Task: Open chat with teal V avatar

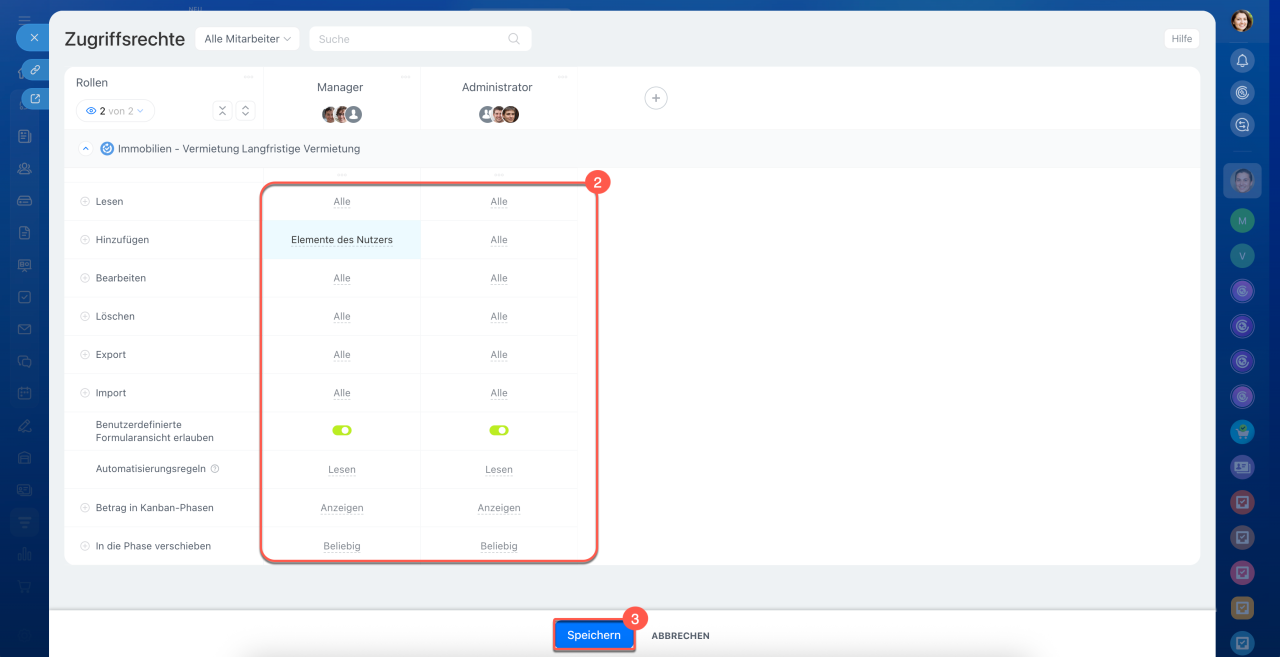Action: pyautogui.click(x=1242, y=255)
